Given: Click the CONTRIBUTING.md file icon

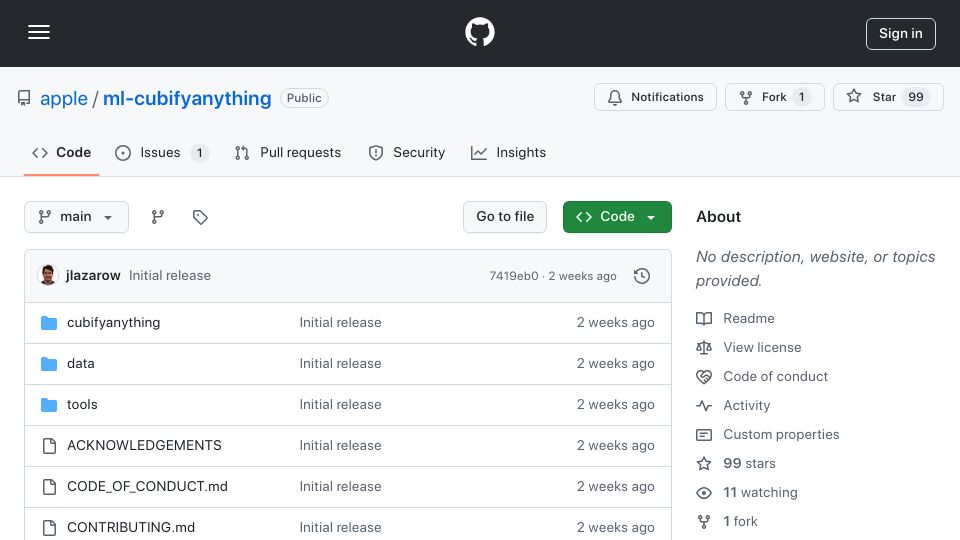Looking at the screenshot, I should [x=50, y=527].
